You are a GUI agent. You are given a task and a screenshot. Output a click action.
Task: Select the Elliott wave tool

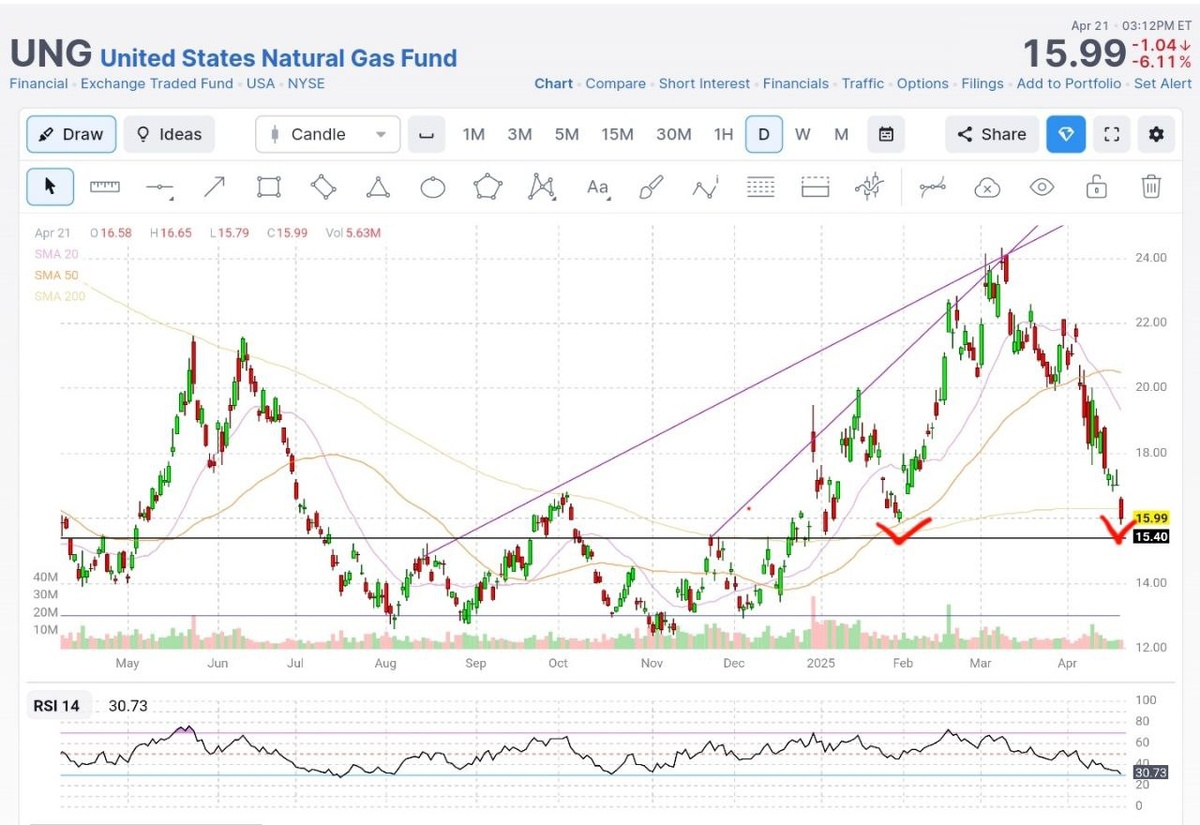coord(706,186)
